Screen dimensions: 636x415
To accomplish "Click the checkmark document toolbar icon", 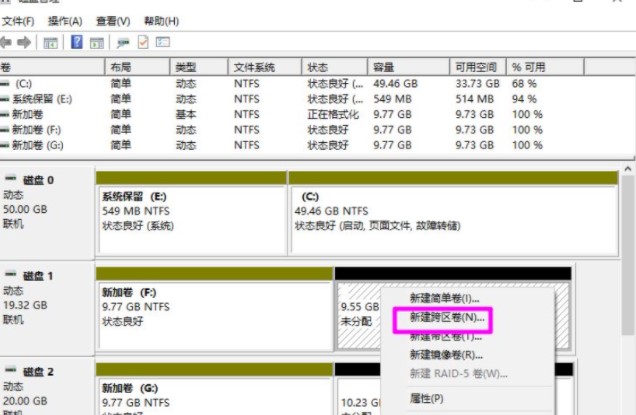I will pos(143,42).
